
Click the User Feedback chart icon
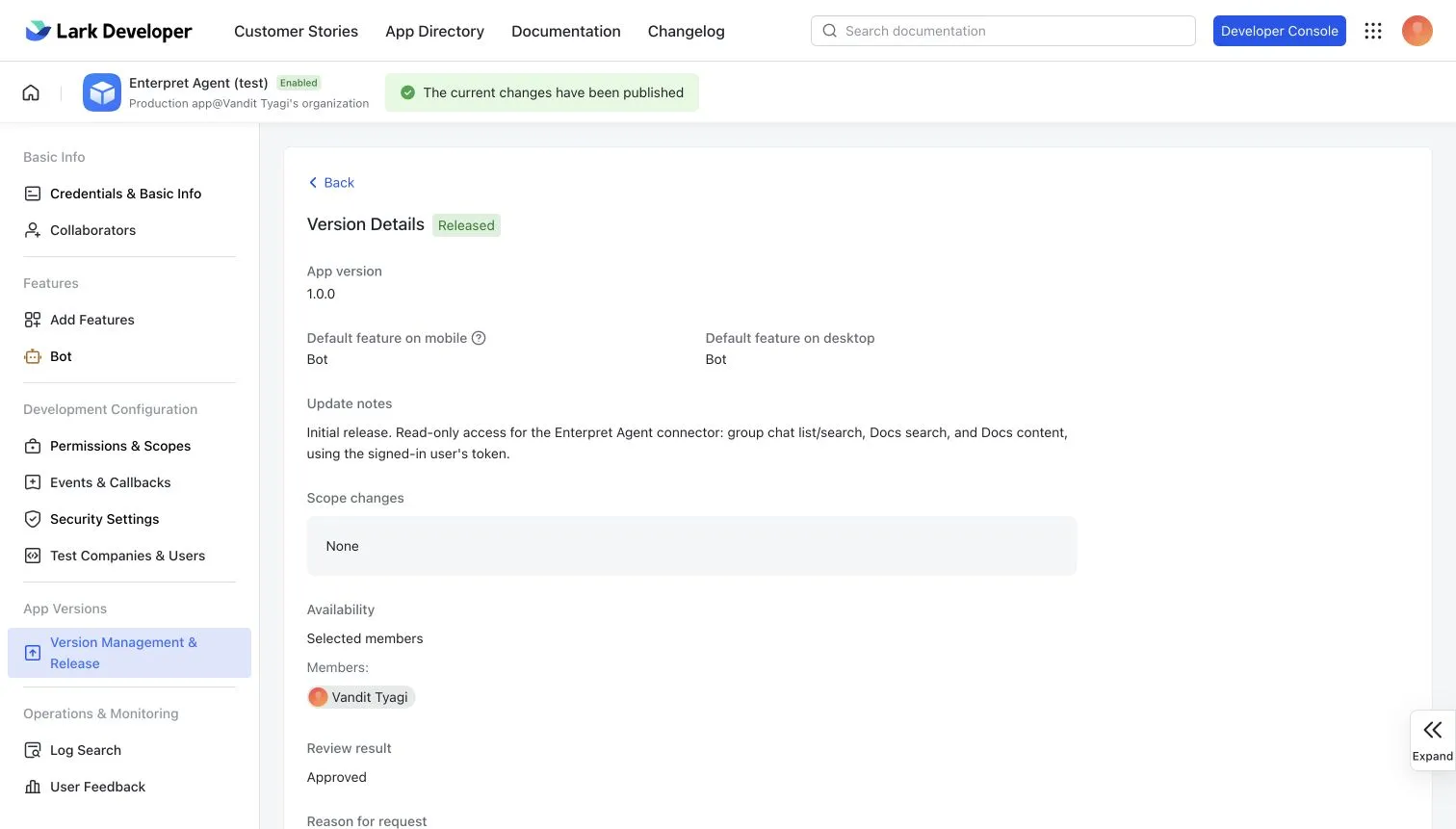(33, 787)
